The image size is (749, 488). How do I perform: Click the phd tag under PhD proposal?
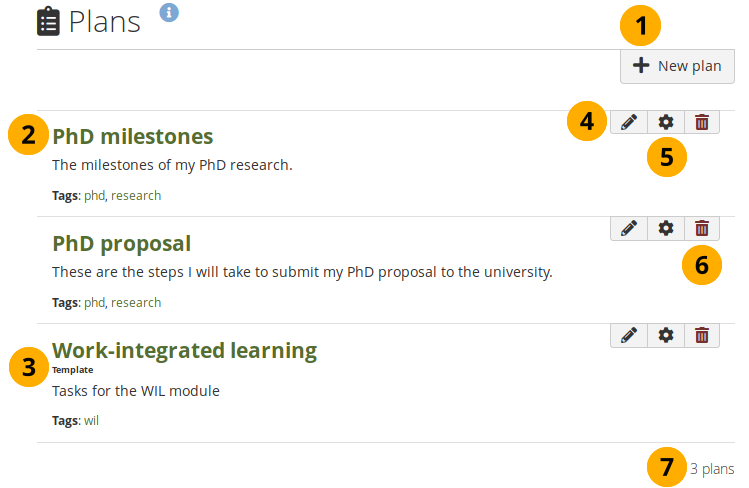coord(94,302)
